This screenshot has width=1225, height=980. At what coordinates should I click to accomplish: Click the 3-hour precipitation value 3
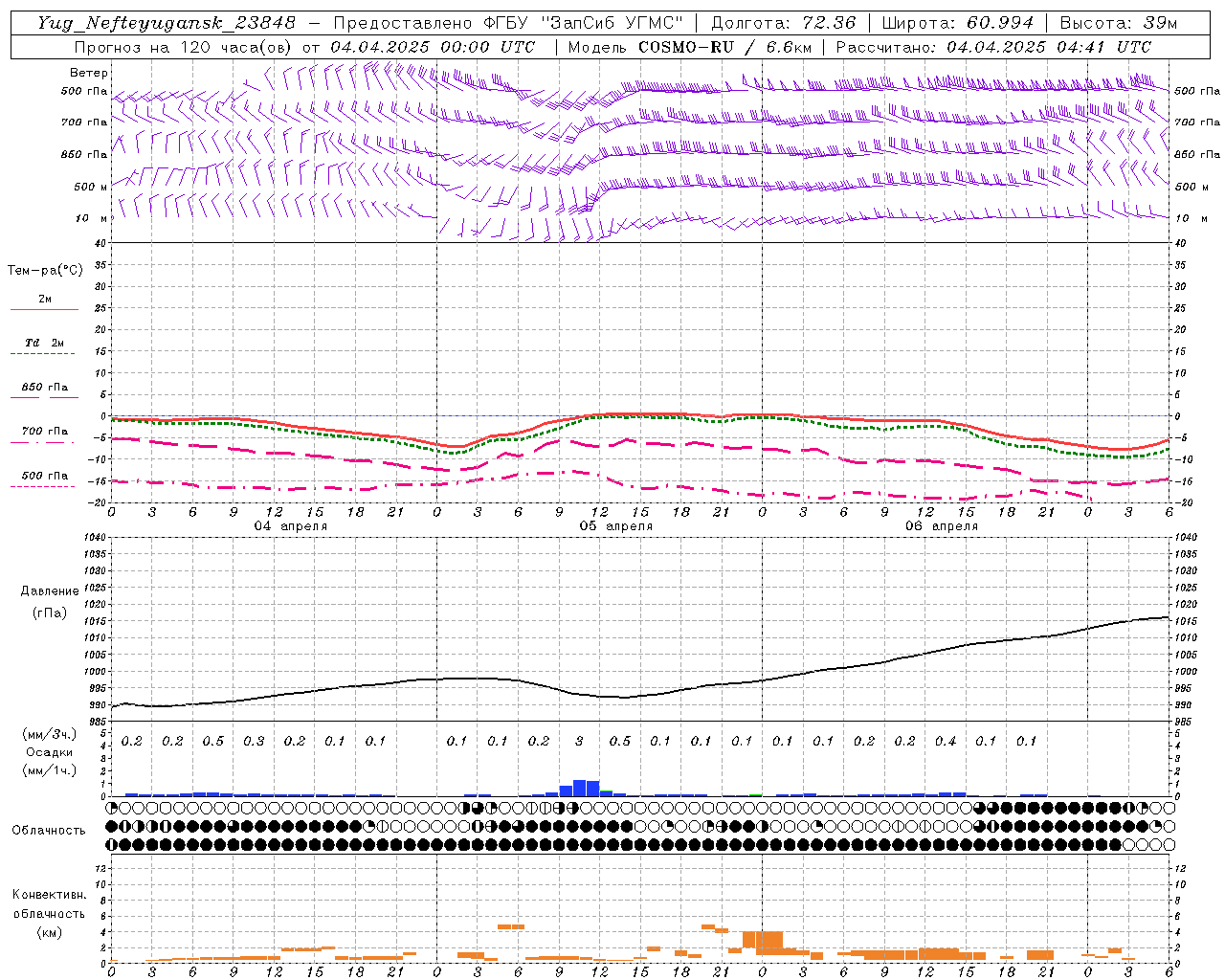[x=579, y=742]
